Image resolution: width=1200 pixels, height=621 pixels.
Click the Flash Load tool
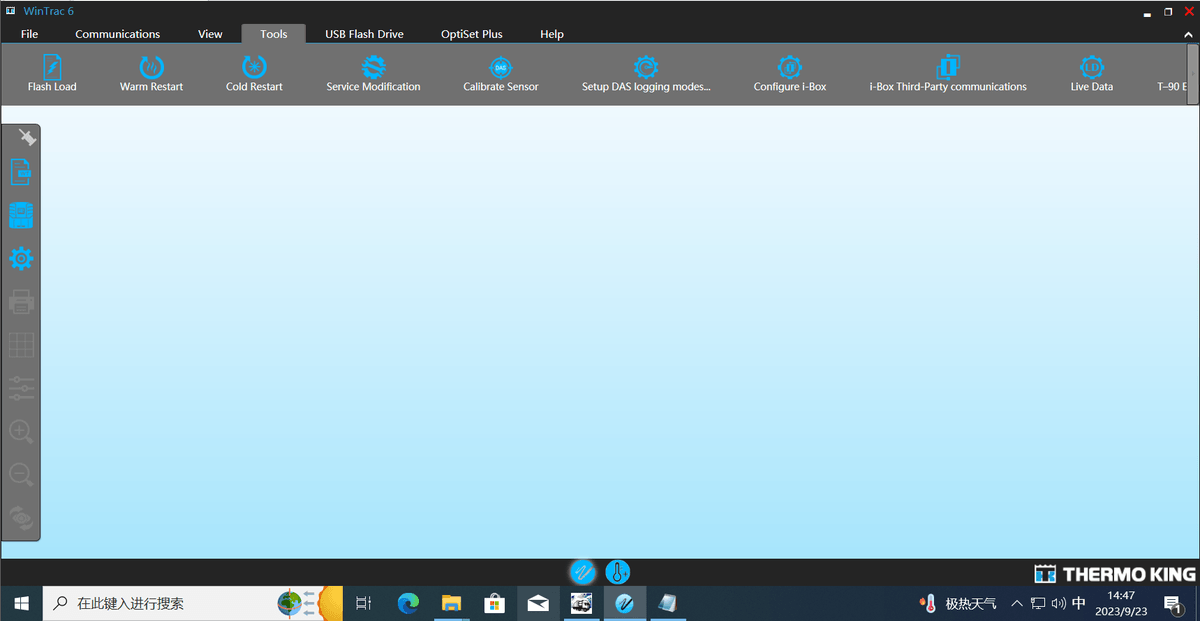click(52, 74)
